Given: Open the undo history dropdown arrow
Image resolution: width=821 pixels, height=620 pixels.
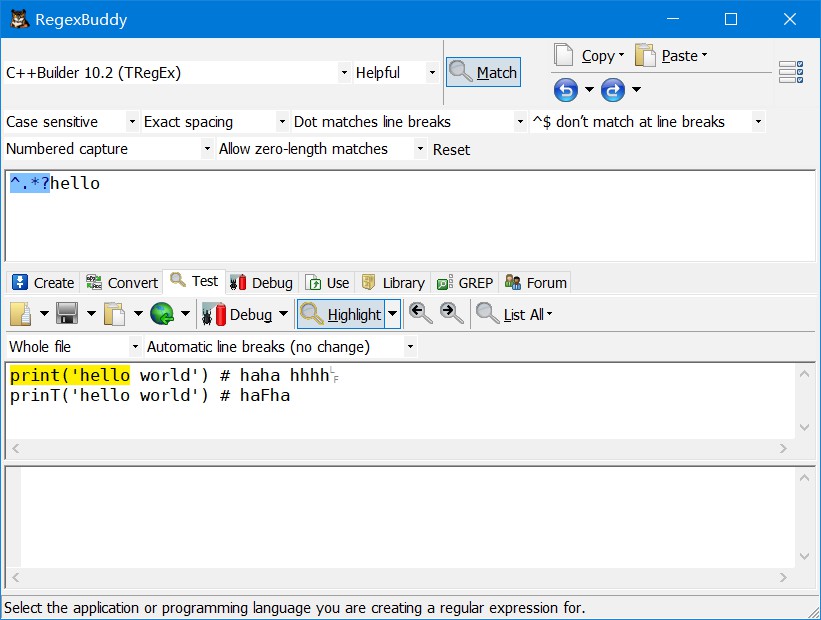Looking at the screenshot, I should [x=589, y=90].
